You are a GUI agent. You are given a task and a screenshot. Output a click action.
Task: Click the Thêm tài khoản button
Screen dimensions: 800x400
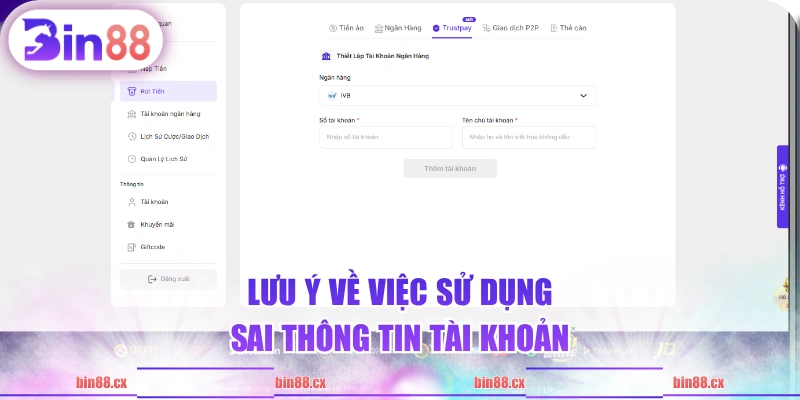(x=450, y=168)
